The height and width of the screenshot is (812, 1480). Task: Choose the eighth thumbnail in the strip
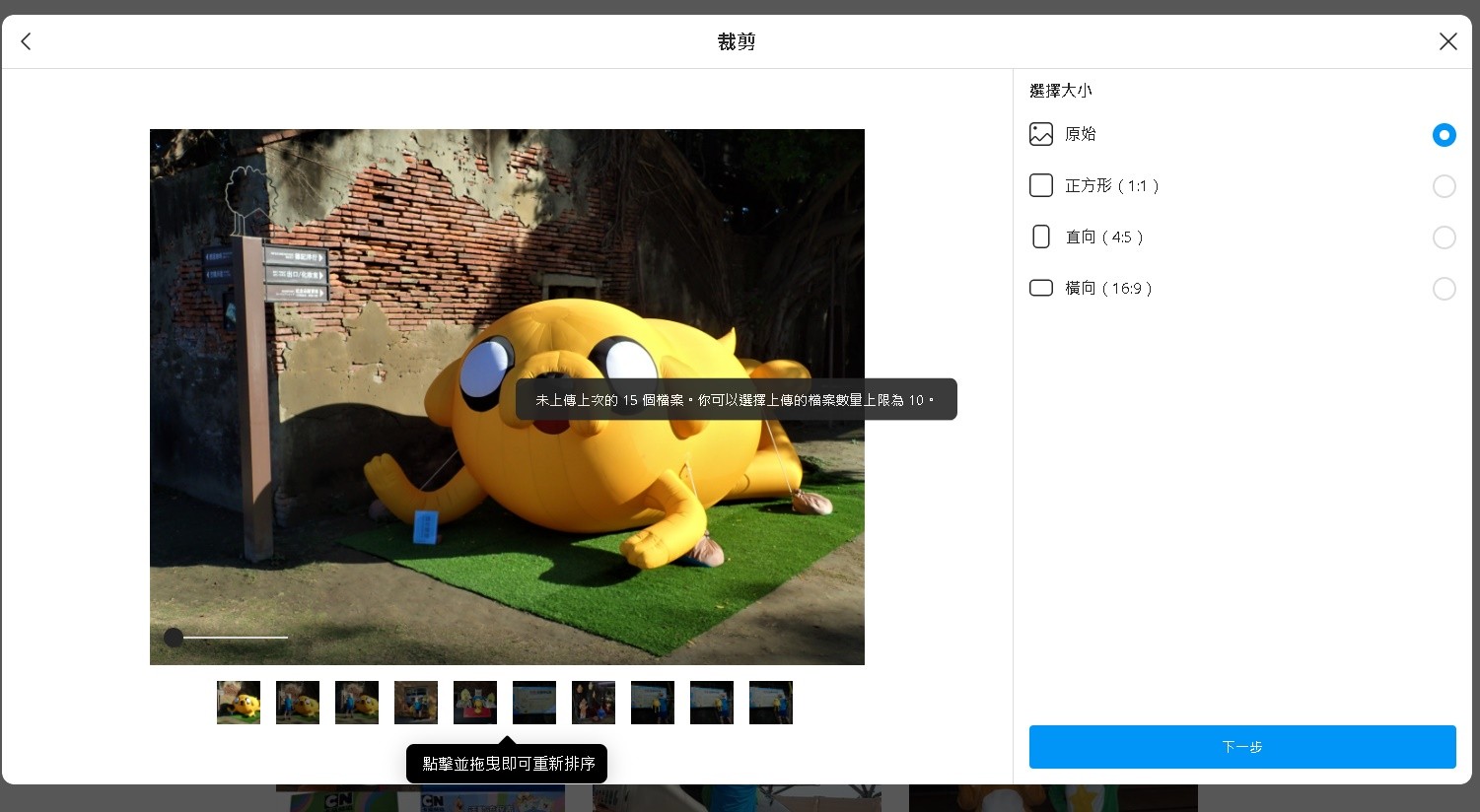653,703
